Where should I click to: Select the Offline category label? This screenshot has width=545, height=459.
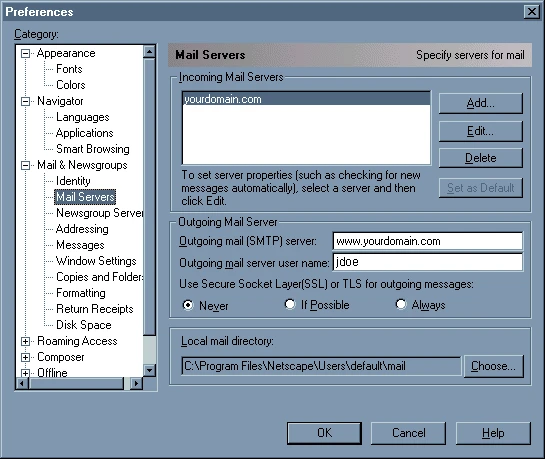pyautogui.click(x=52, y=373)
